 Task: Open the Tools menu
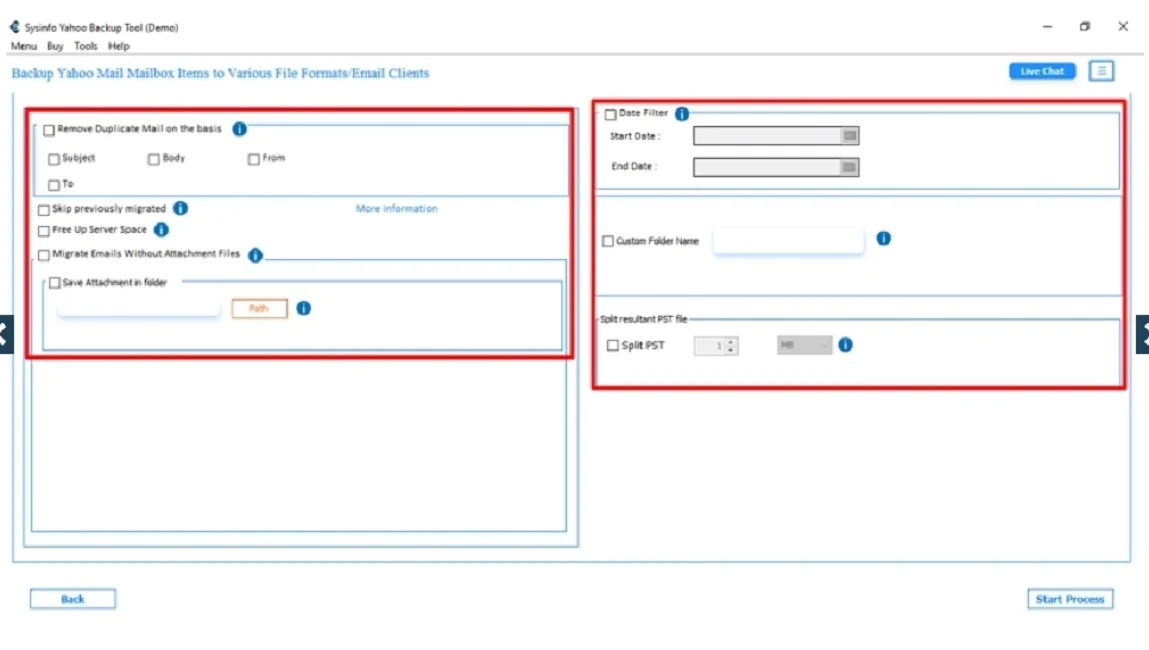pyautogui.click(x=86, y=46)
